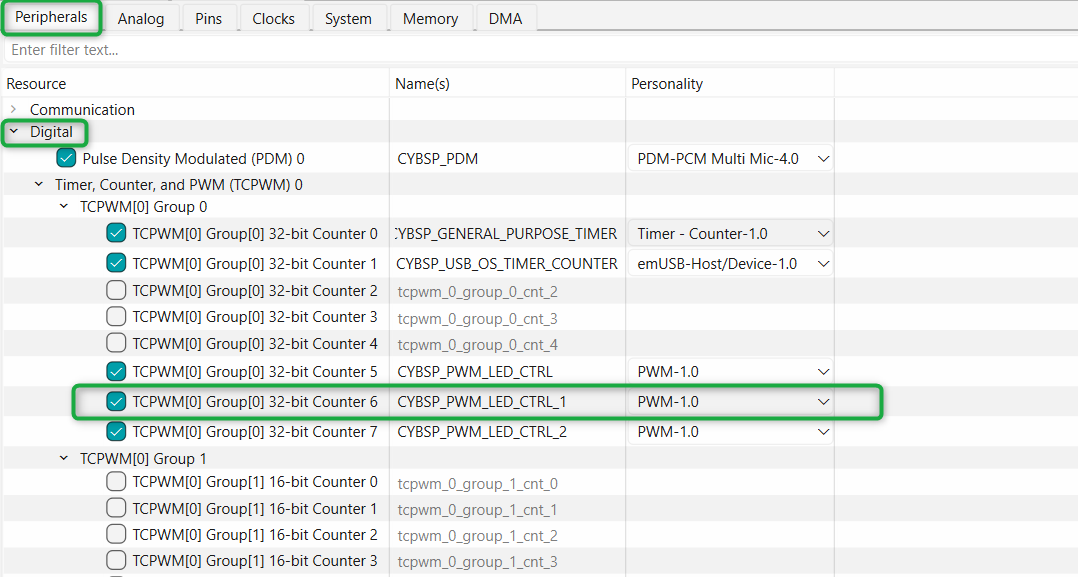
Task: Collapse the TCPWM[0] Group 0 node
Action: (x=64, y=207)
